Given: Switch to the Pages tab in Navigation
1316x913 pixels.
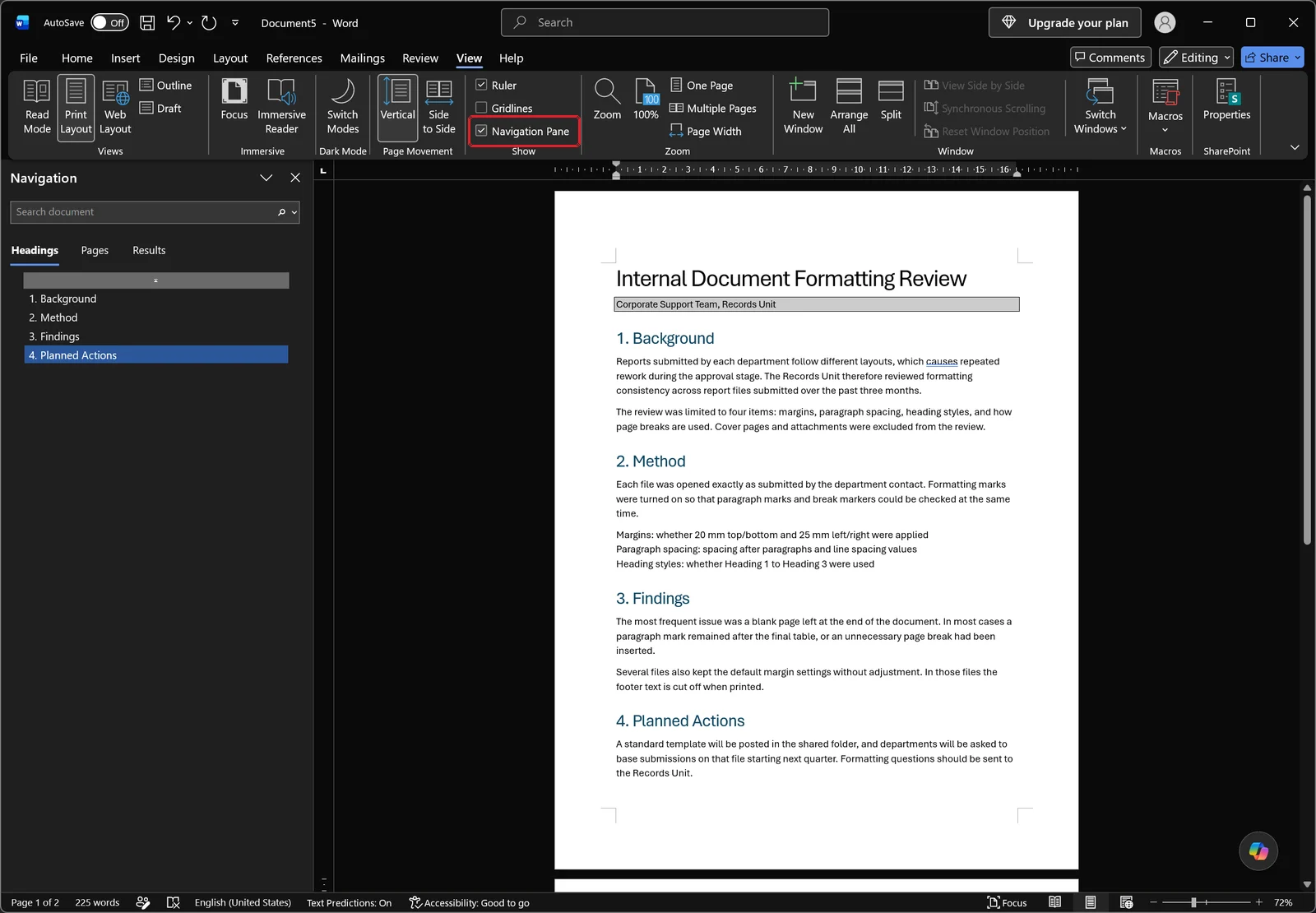Looking at the screenshot, I should pos(95,250).
